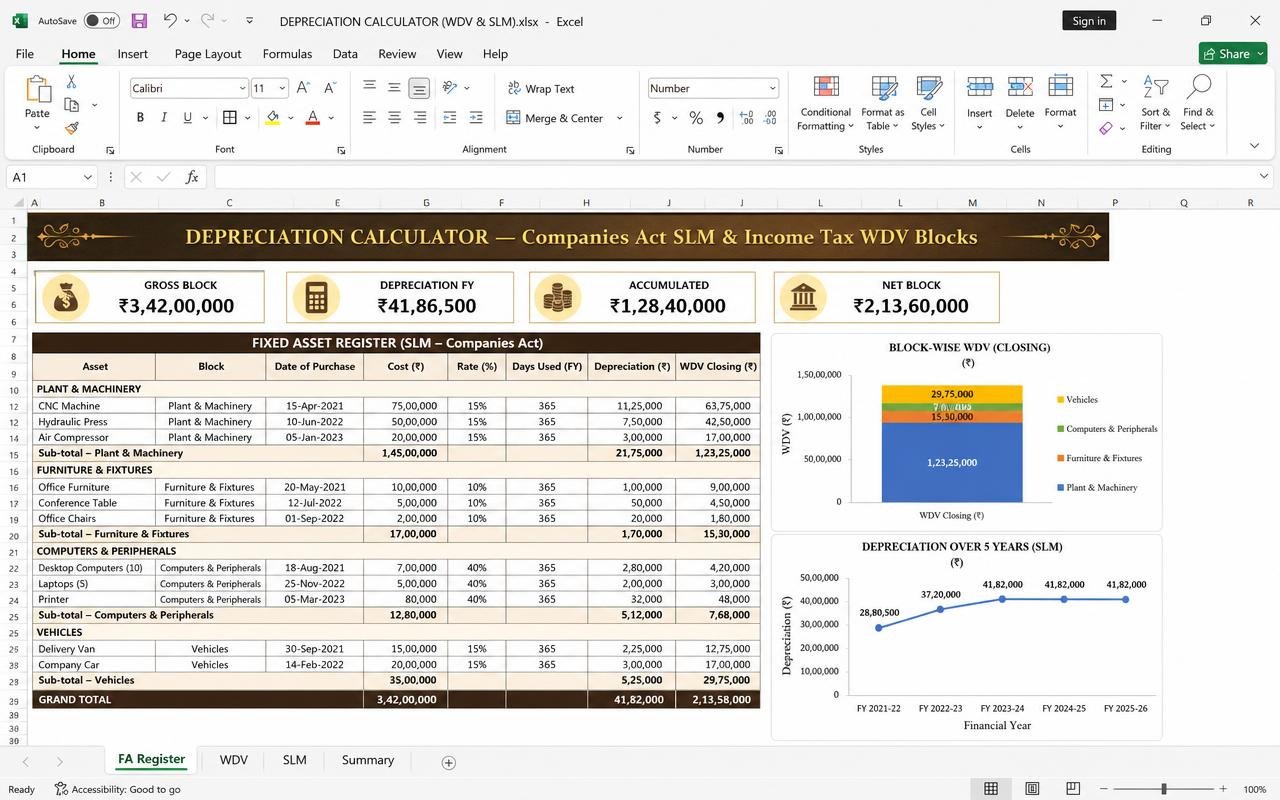
Task: Apply Percent Style with % icon
Action: pyautogui.click(x=696, y=117)
